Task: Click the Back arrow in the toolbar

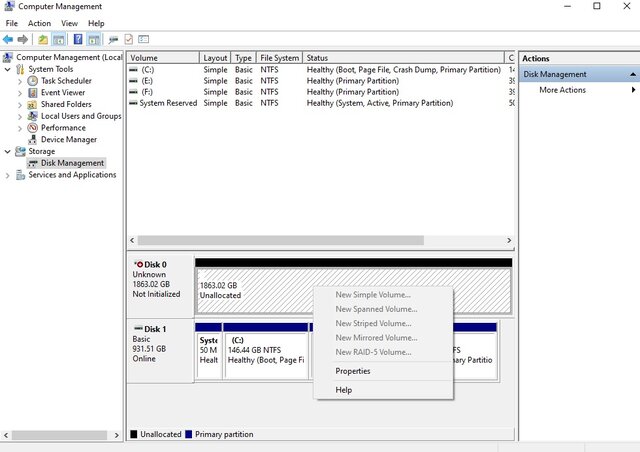Action: point(8,39)
